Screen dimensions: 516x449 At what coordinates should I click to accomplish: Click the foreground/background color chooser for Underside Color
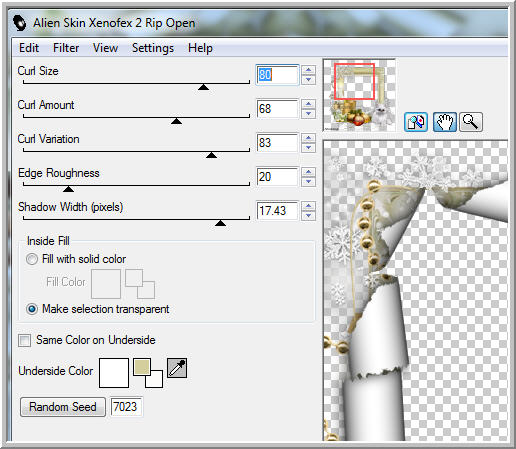point(148,373)
